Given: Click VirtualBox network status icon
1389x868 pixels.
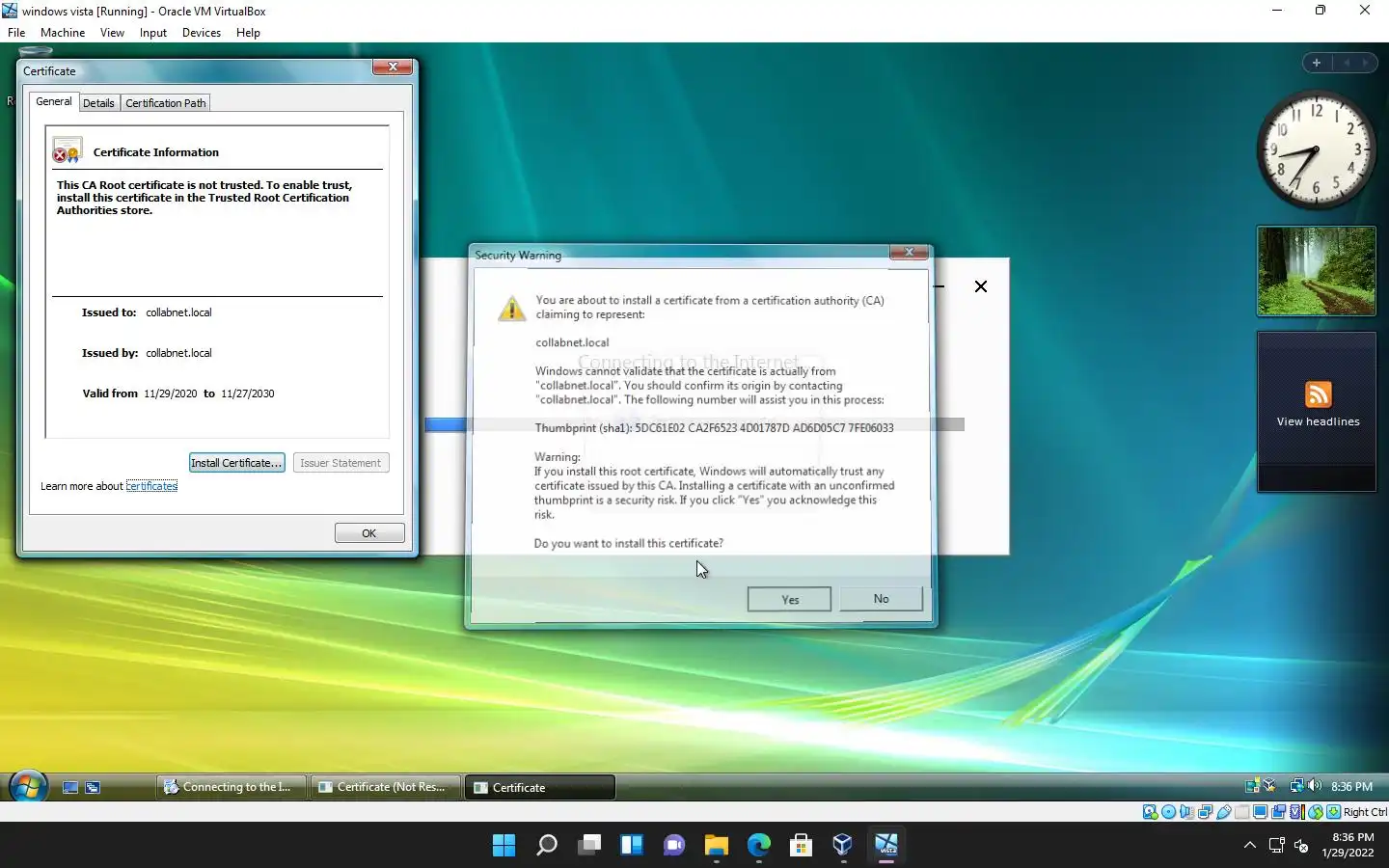Looking at the screenshot, I should point(1205,812).
